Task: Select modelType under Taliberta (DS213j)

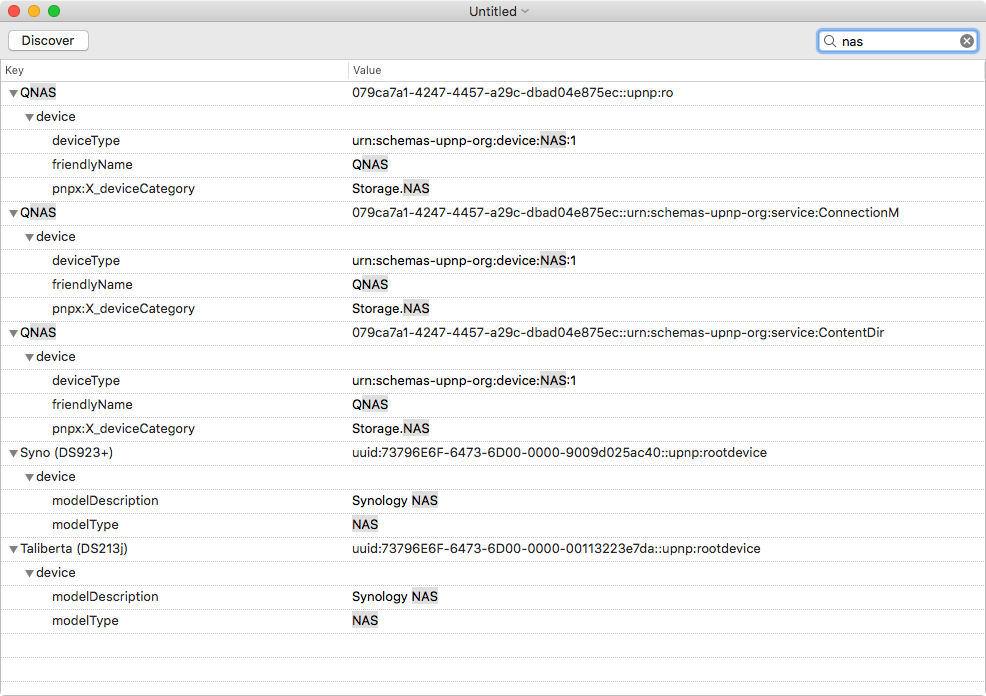Action: [493, 621]
